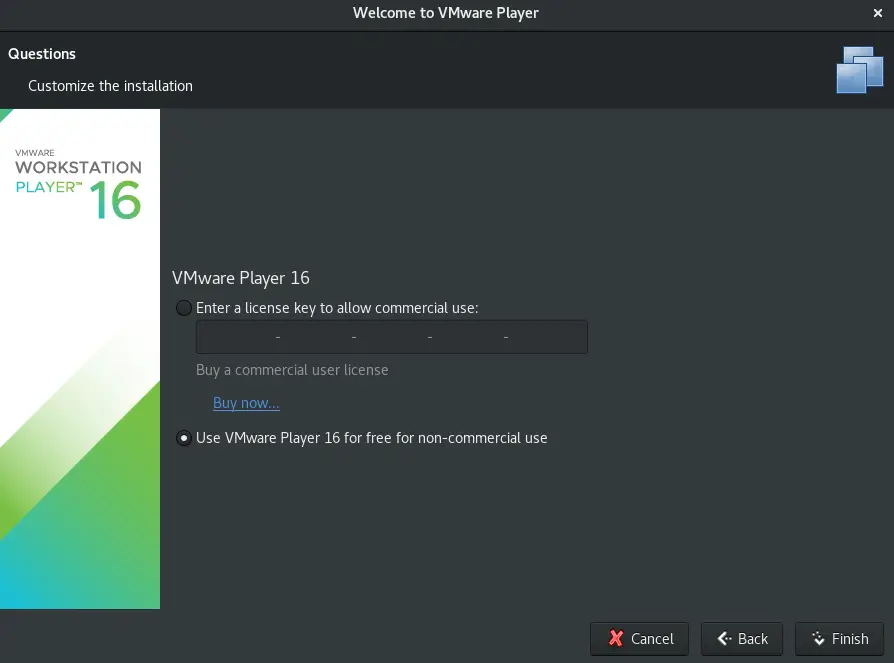Click the red X icon on Cancel button
The width and height of the screenshot is (894, 663).
click(616, 638)
